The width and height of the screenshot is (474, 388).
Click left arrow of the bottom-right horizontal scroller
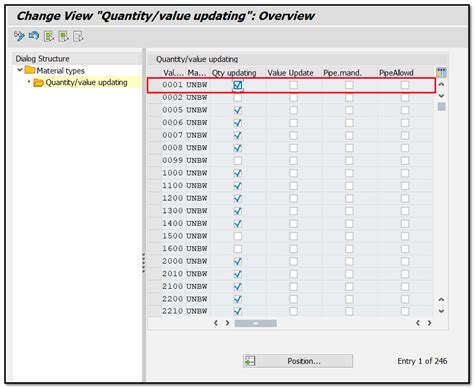[418, 323]
